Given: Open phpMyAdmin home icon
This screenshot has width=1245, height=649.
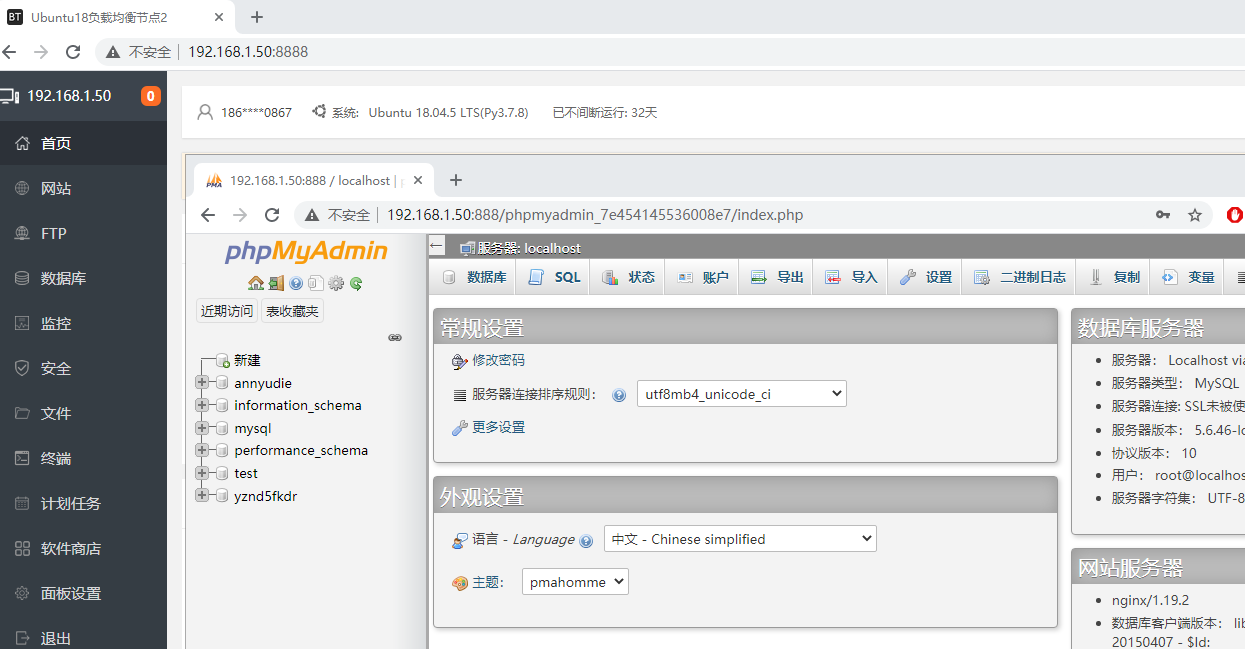Looking at the screenshot, I should click(x=256, y=284).
